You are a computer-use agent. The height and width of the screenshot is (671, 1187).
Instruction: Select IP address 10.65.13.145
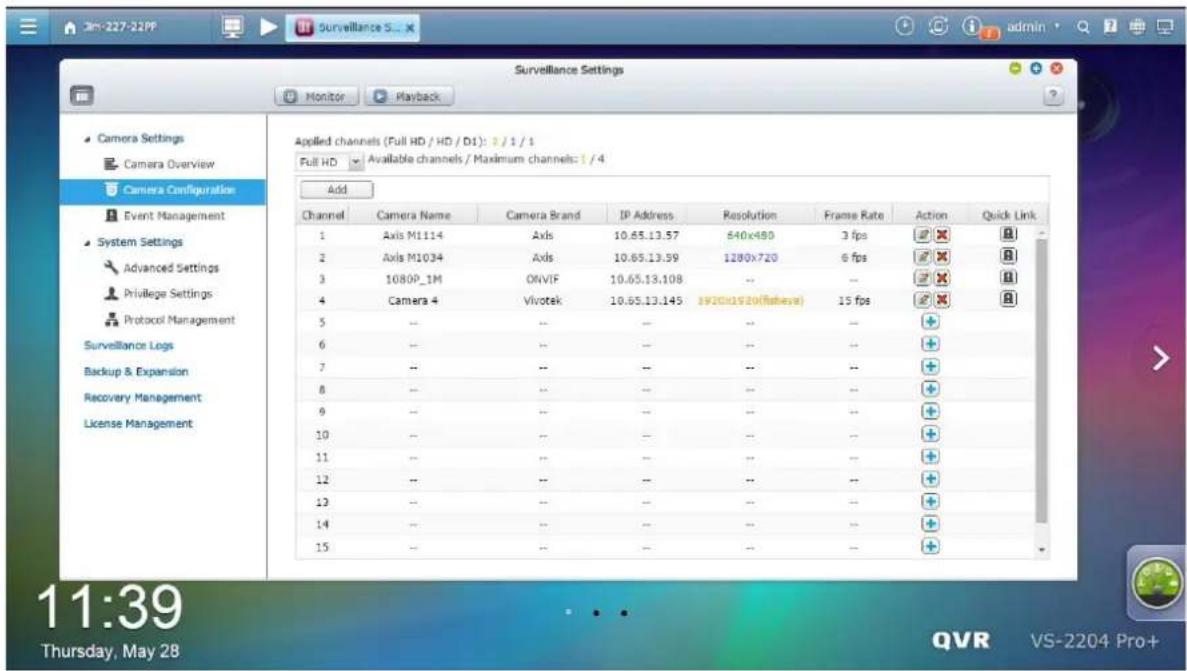click(x=646, y=301)
